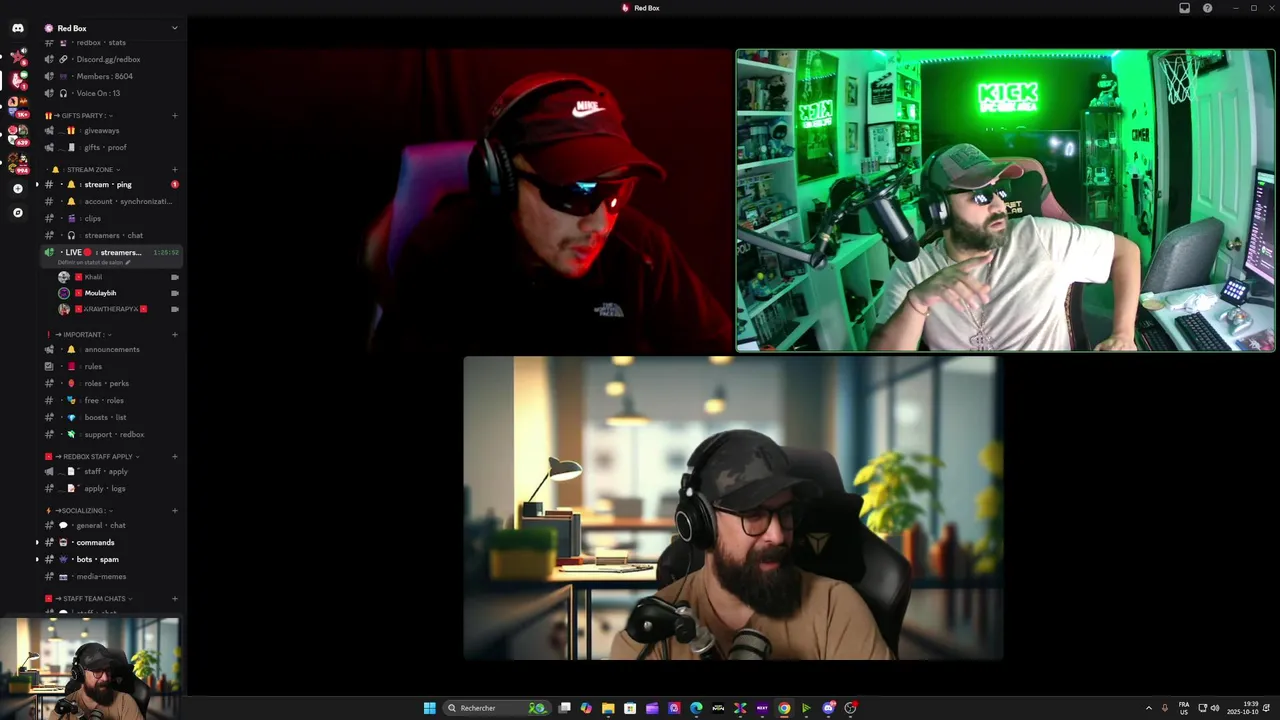
Task: Open Microsoft Edge from the taskbar
Action: [696, 708]
